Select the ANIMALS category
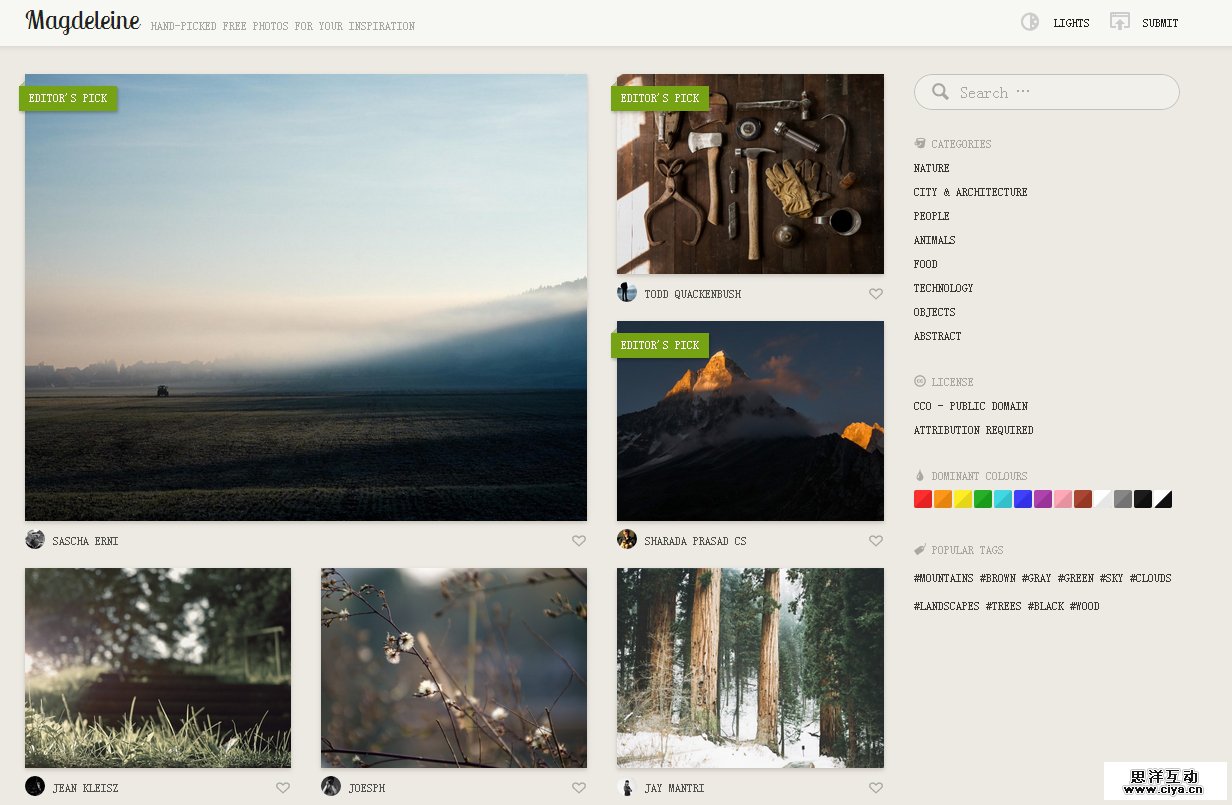Screen dimensions: 1232x805 point(934,240)
